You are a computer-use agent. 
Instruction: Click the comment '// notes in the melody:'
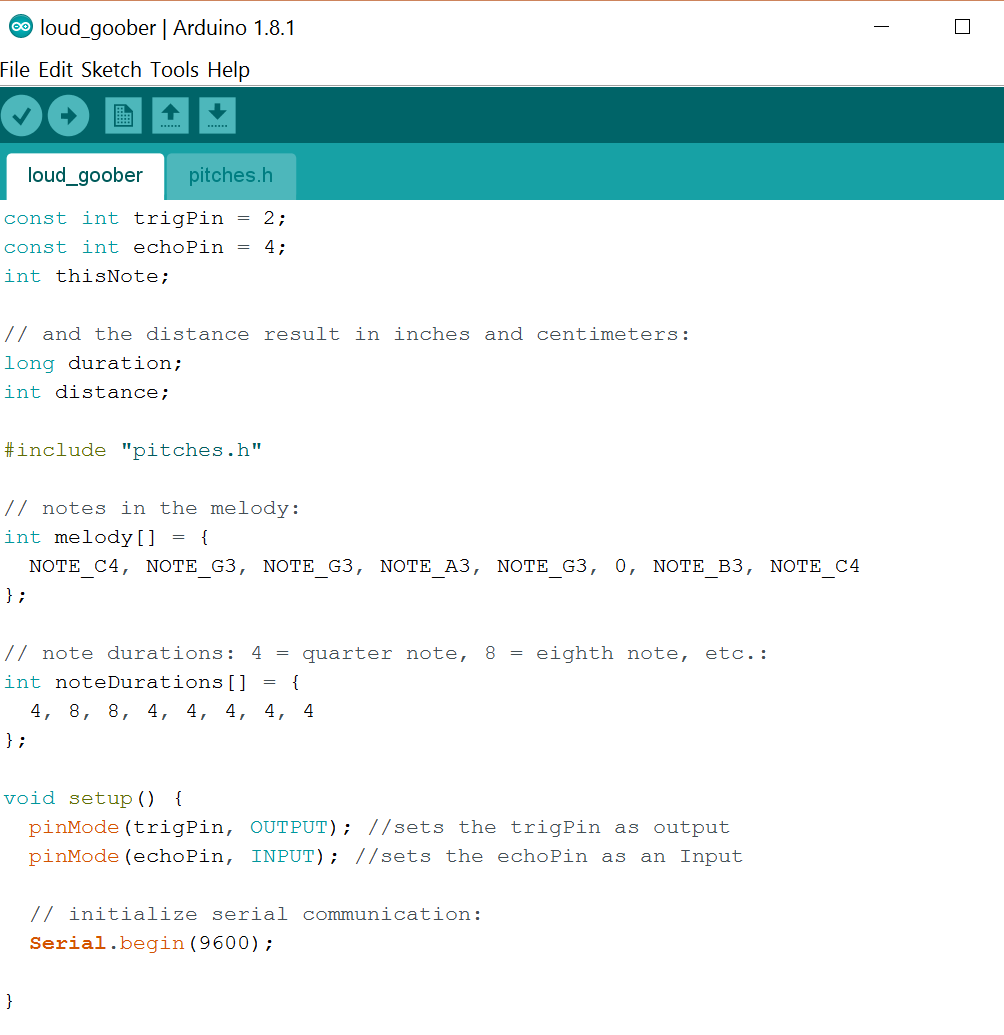coord(152,509)
